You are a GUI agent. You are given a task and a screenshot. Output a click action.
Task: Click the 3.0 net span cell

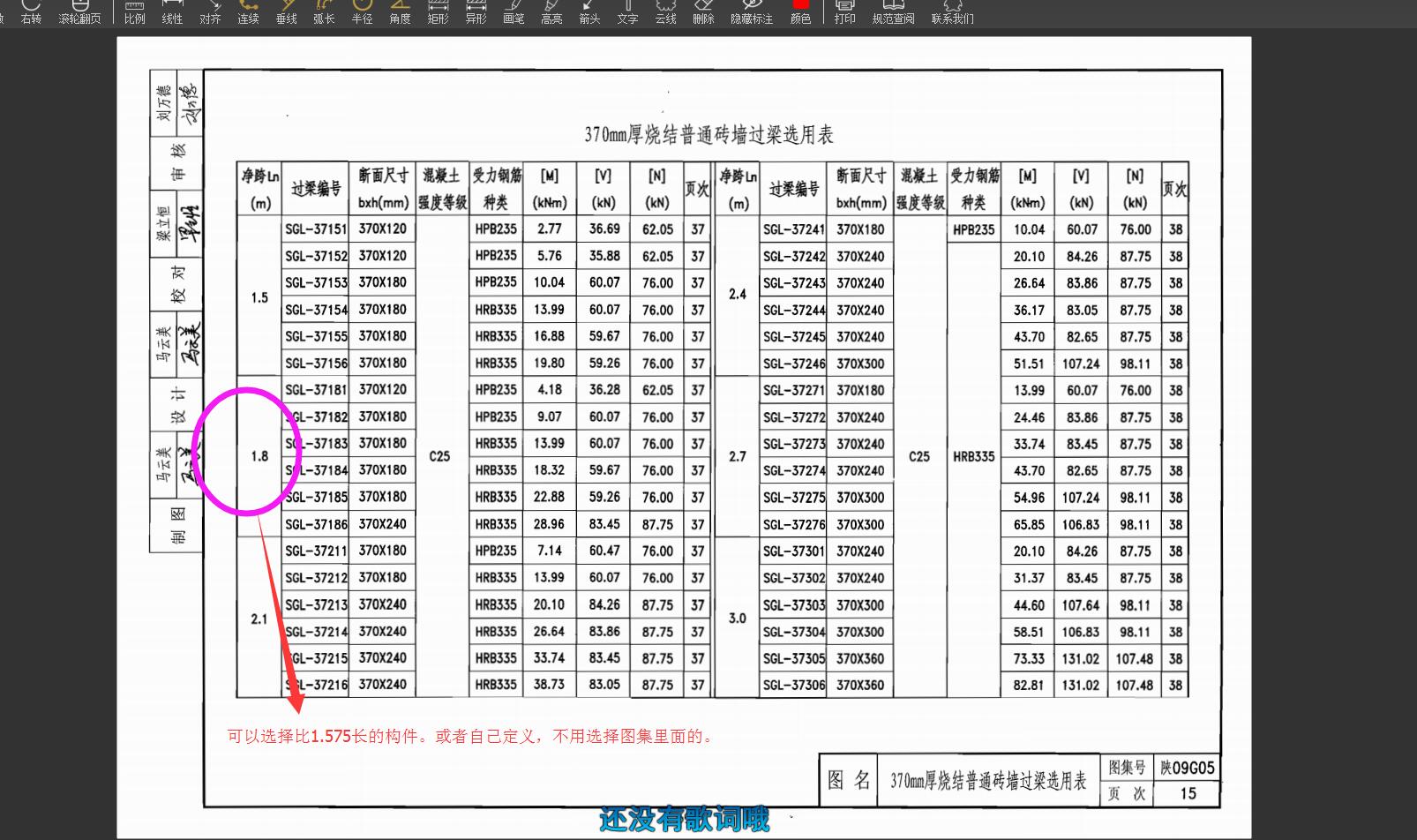click(738, 618)
